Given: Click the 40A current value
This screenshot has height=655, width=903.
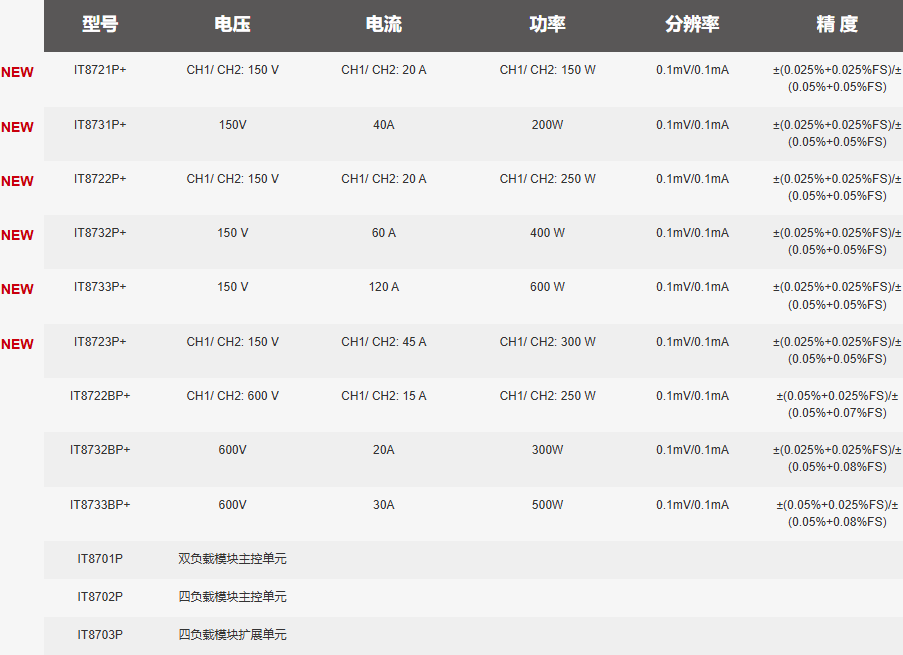Looking at the screenshot, I should pyautogui.click(x=384, y=124).
